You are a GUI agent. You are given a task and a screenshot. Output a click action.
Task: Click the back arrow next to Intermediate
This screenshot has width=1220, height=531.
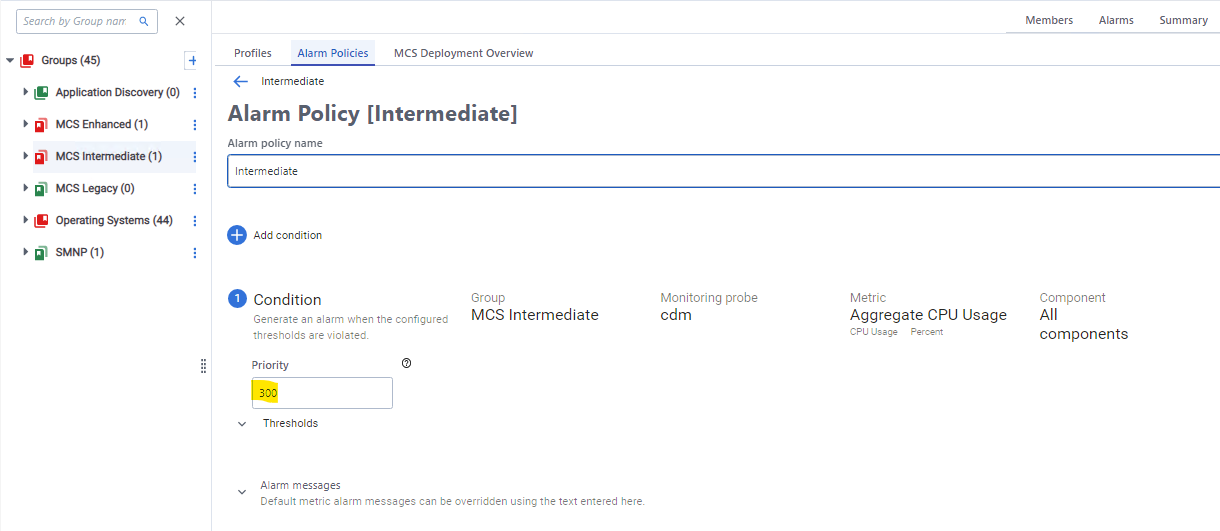pyautogui.click(x=240, y=82)
